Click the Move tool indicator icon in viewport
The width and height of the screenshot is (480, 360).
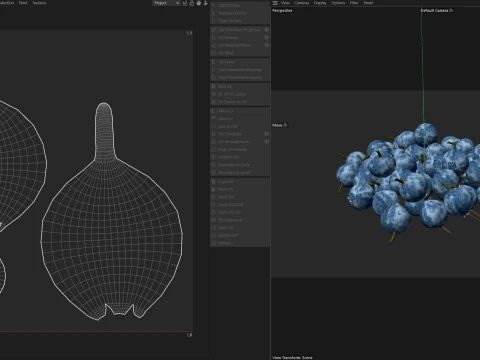(x=285, y=125)
